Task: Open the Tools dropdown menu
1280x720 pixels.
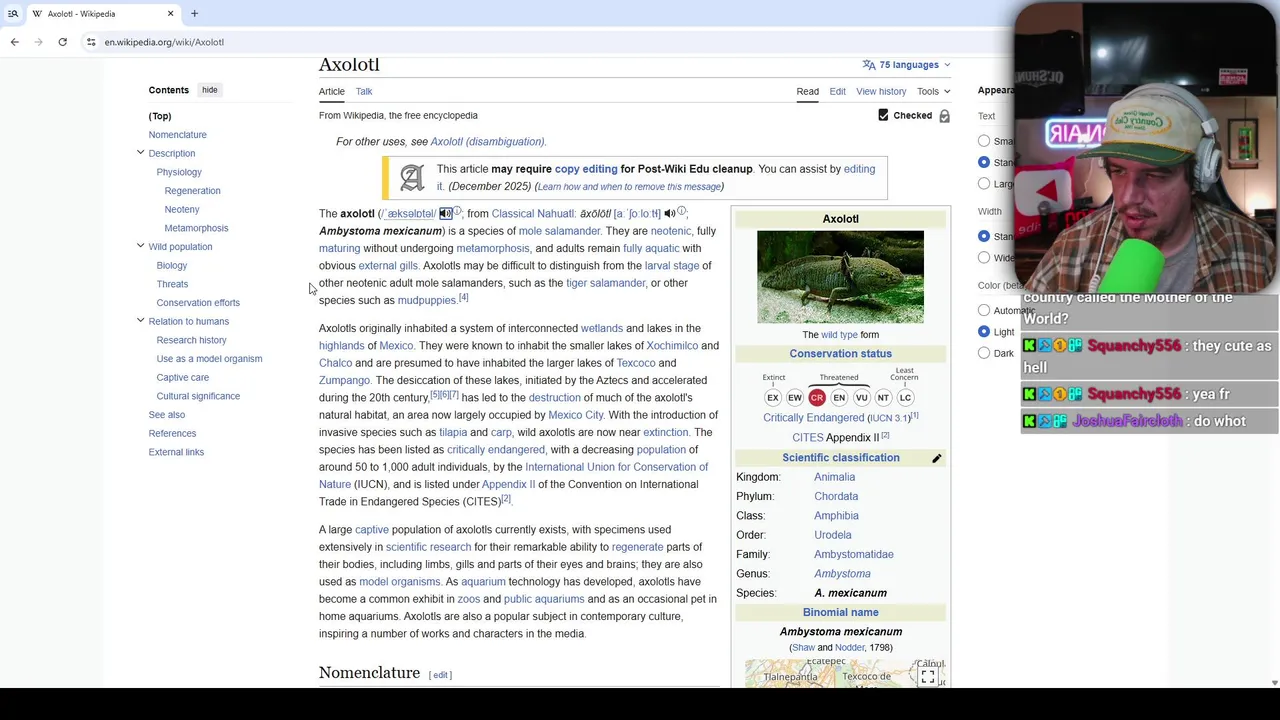Action: pos(934,92)
